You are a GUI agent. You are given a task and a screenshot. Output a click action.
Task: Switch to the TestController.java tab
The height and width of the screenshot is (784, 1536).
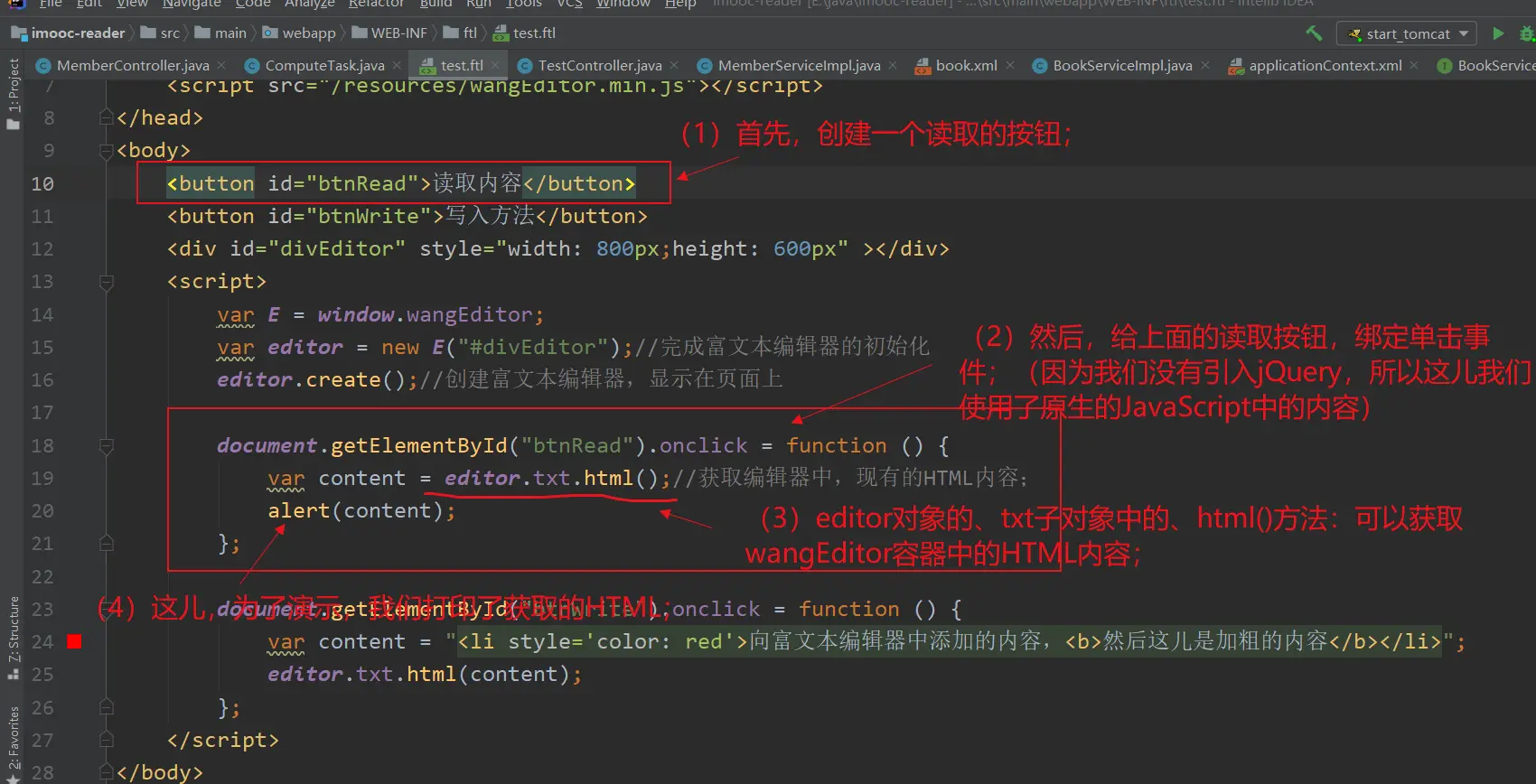click(599, 65)
